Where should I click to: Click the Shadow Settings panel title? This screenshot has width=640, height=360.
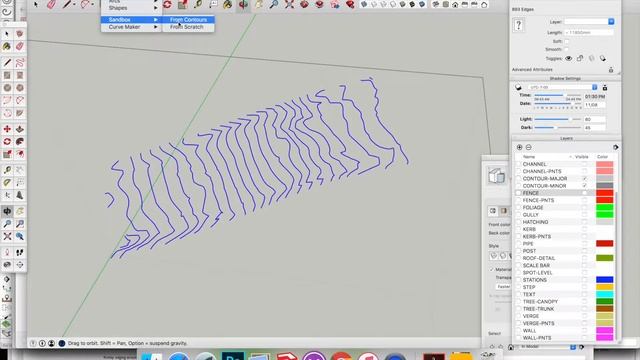tap(565, 78)
